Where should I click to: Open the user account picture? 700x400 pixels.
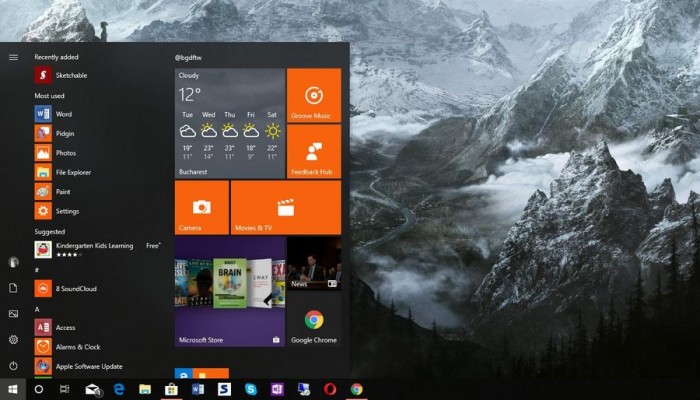(13, 262)
